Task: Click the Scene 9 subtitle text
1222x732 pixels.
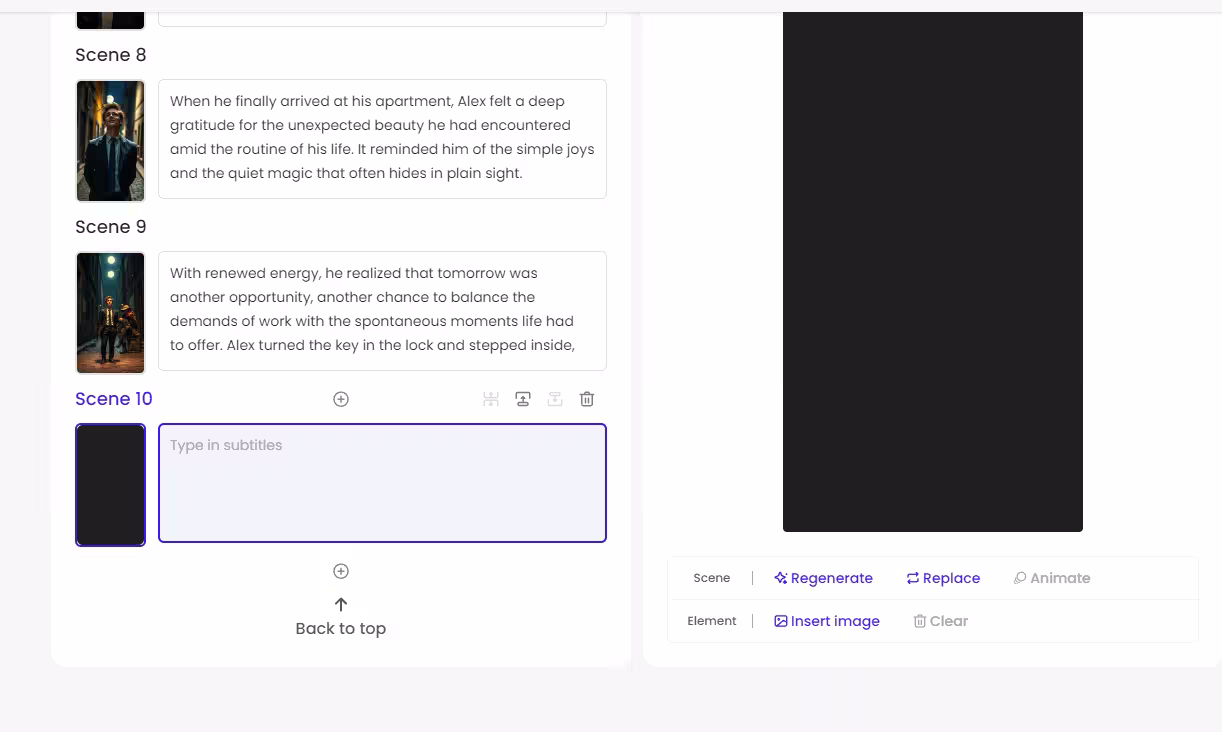Action: [382, 310]
